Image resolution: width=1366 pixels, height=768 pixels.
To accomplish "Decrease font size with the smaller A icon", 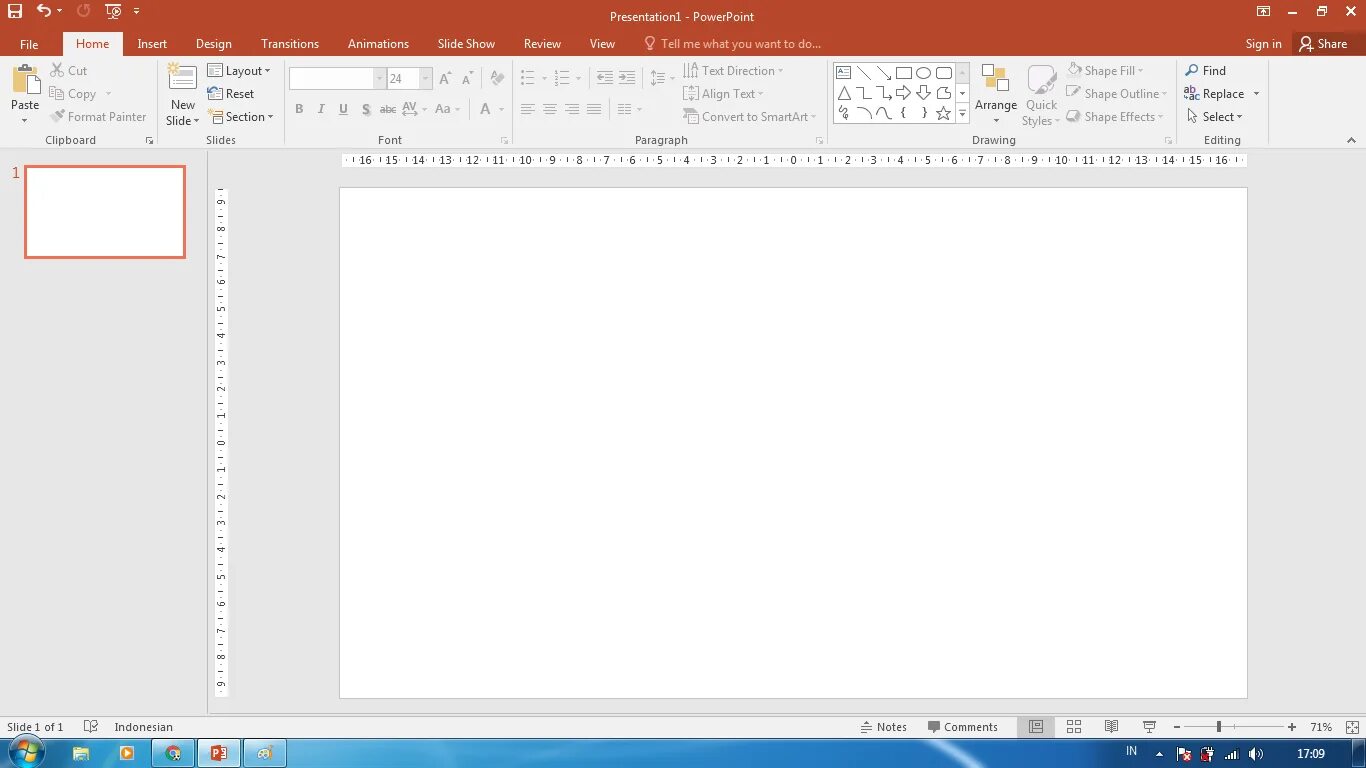I will 467,78.
